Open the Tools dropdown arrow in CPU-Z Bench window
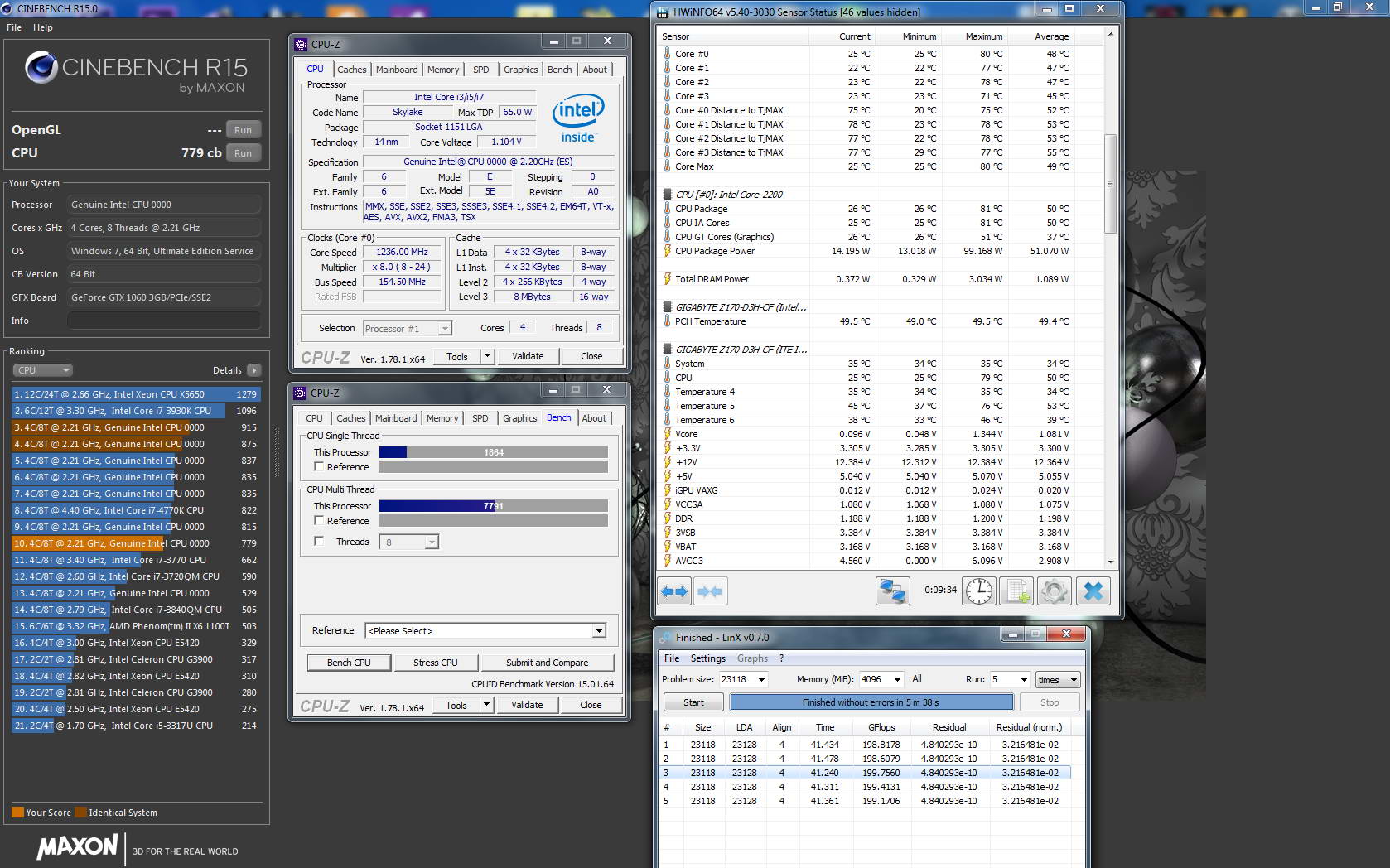 486,705
